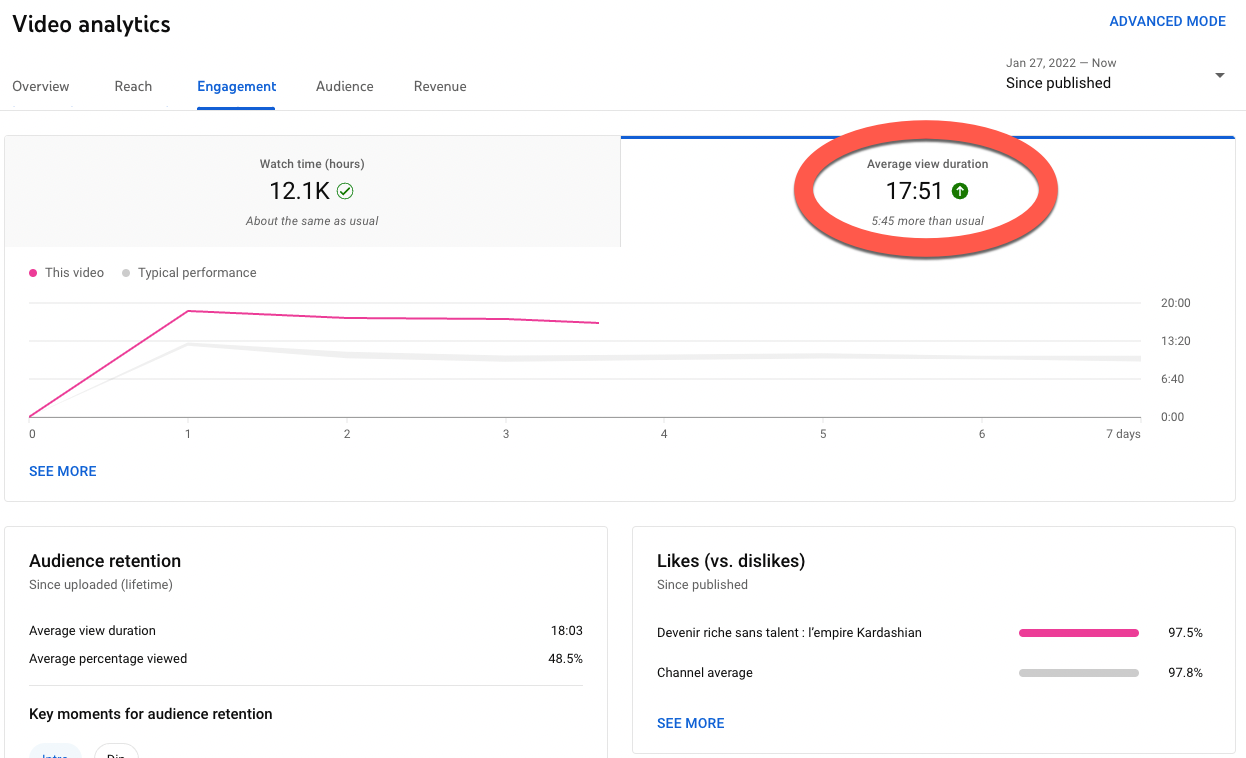Open the Reach tab

[x=133, y=87]
